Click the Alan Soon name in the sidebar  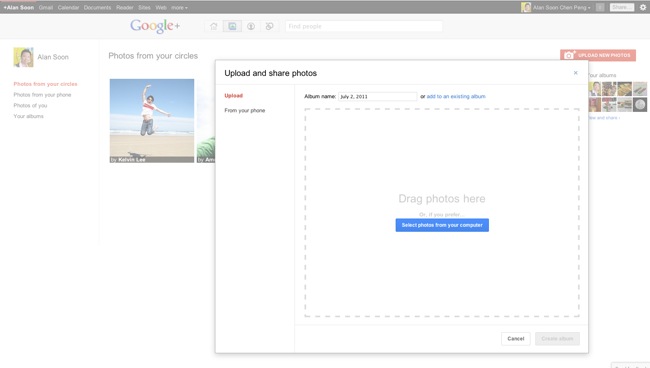click(53, 57)
